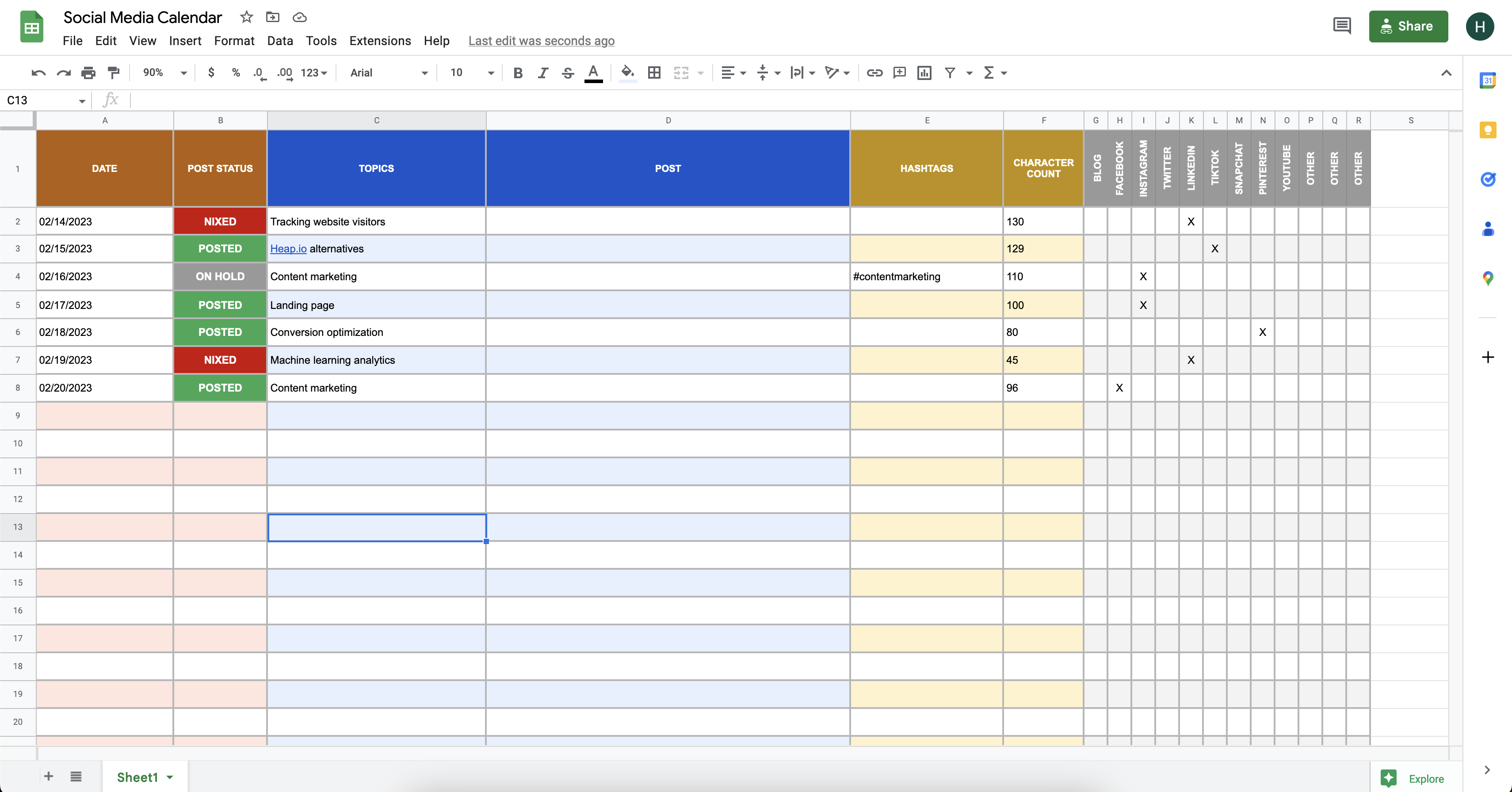
Task: Decrease decimal places
Action: (x=260, y=73)
